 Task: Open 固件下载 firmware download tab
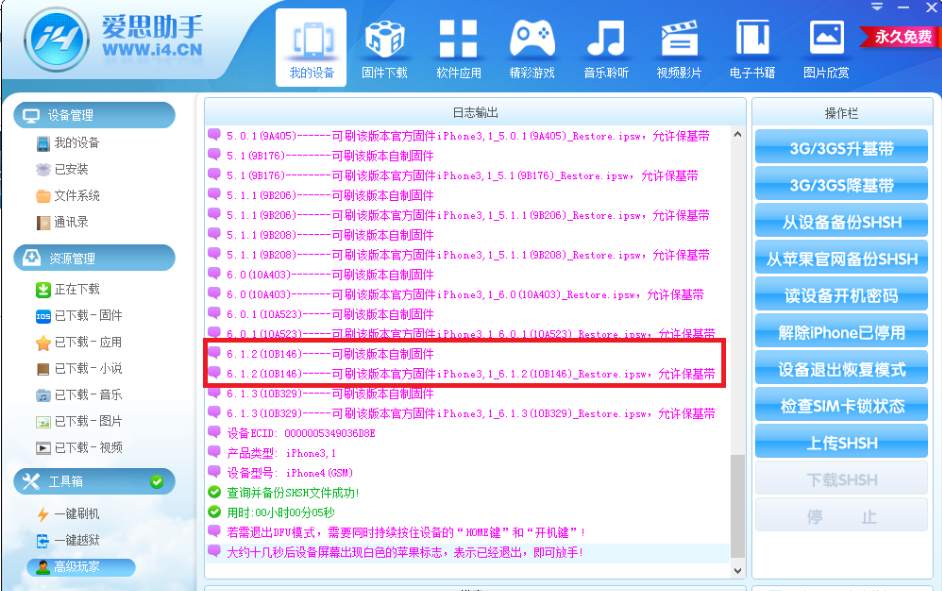(x=384, y=50)
